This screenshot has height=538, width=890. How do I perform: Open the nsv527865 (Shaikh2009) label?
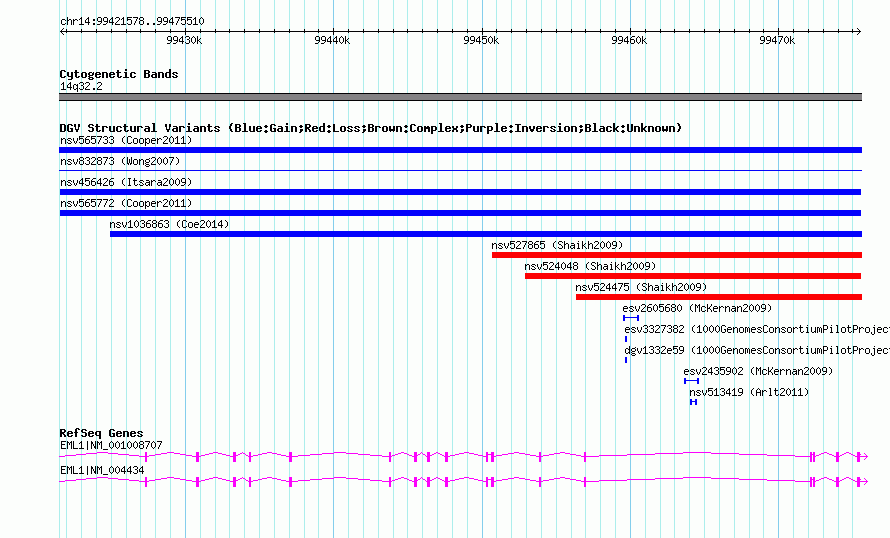(557, 245)
